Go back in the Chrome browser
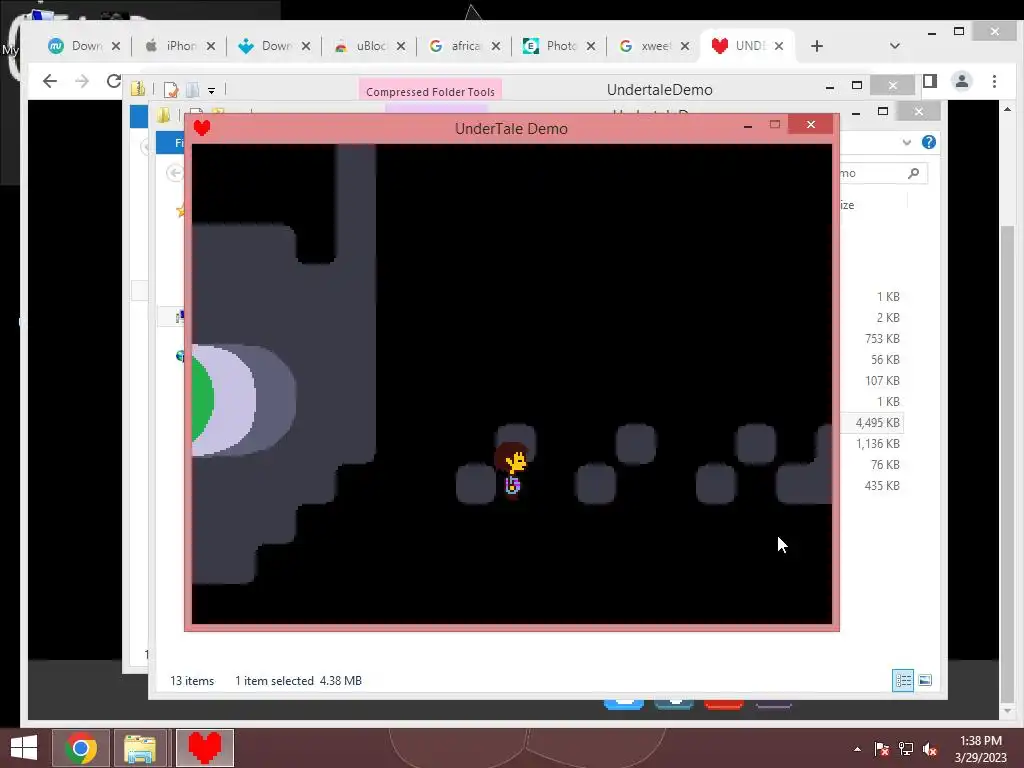The image size is (1024, 768). coord(50,81)
